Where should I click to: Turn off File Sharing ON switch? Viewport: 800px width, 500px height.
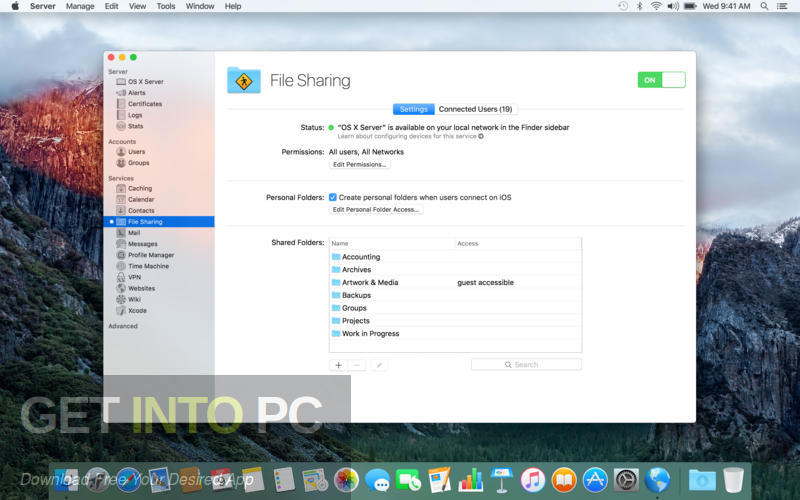[x=661, y=80]
